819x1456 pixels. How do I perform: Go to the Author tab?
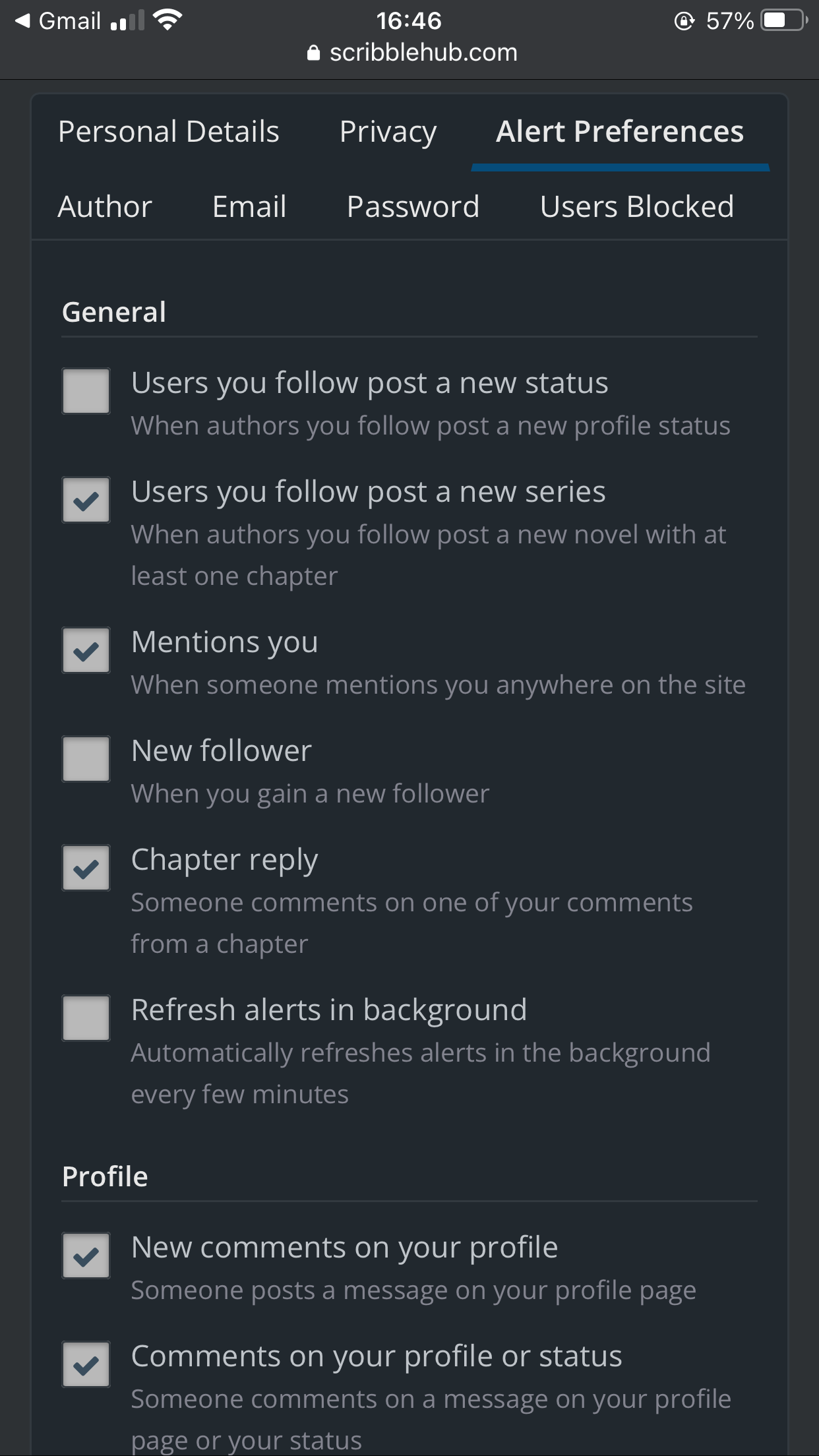[105, 207]
